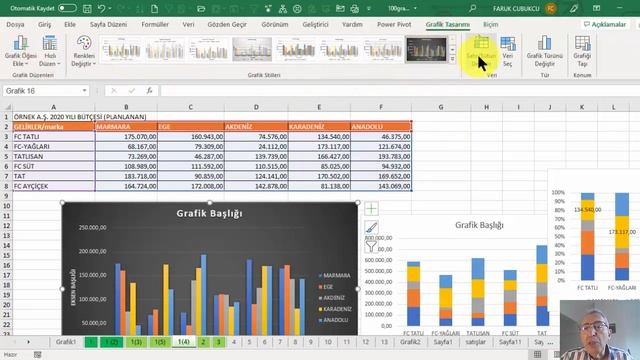Select row 5 header
The width and height of the screenshot is (640, 360).
6,156
